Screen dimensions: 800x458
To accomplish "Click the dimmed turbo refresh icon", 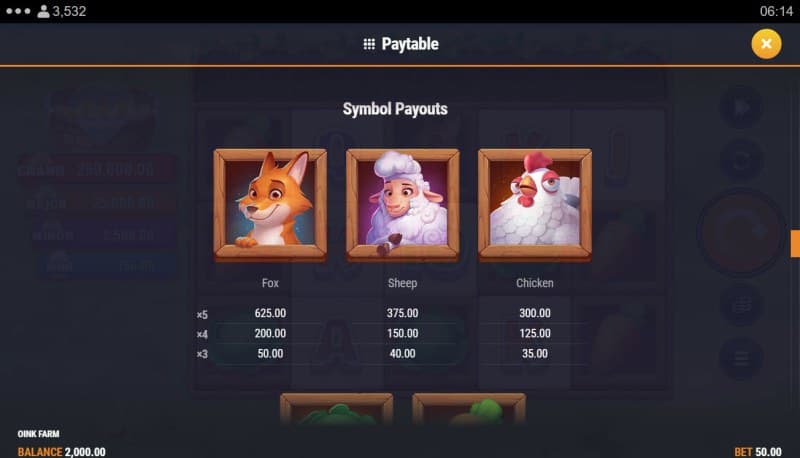I will tap(741, 160).
